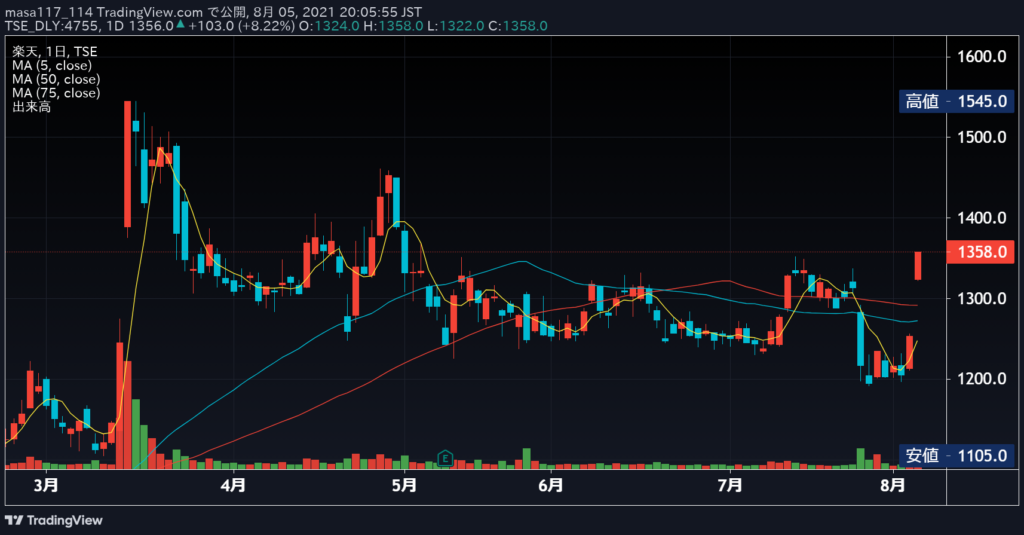
Task: Click the 1200.0 price axis label
Action: point(982,379)
